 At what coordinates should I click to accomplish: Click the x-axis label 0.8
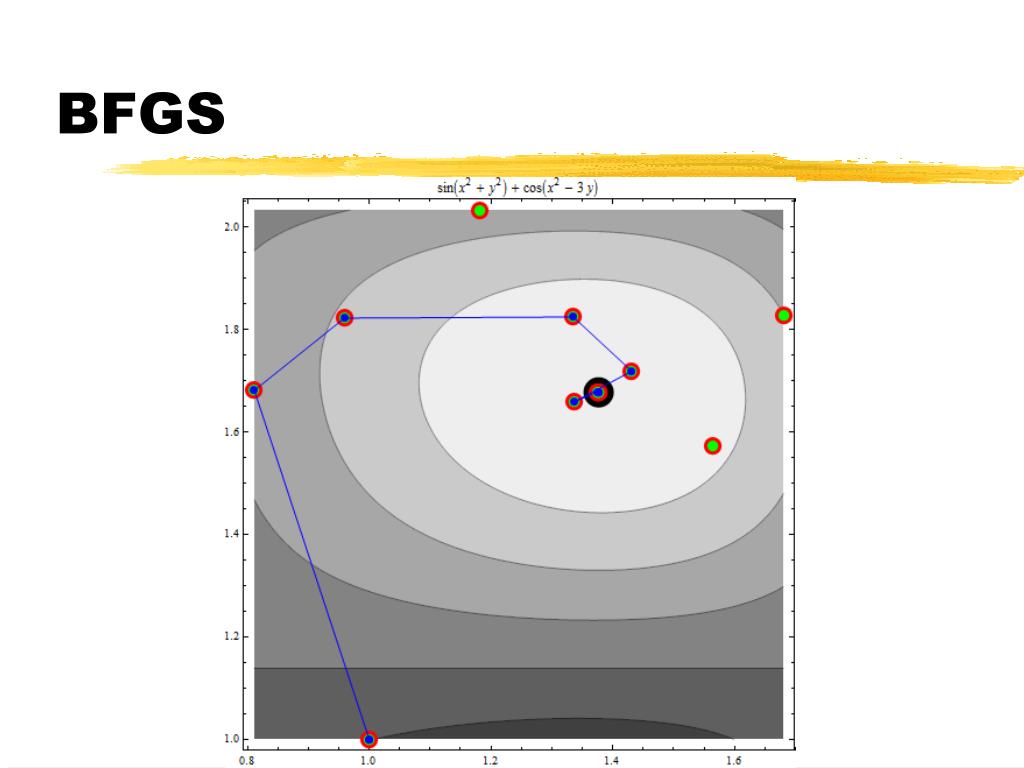[247, 760]
